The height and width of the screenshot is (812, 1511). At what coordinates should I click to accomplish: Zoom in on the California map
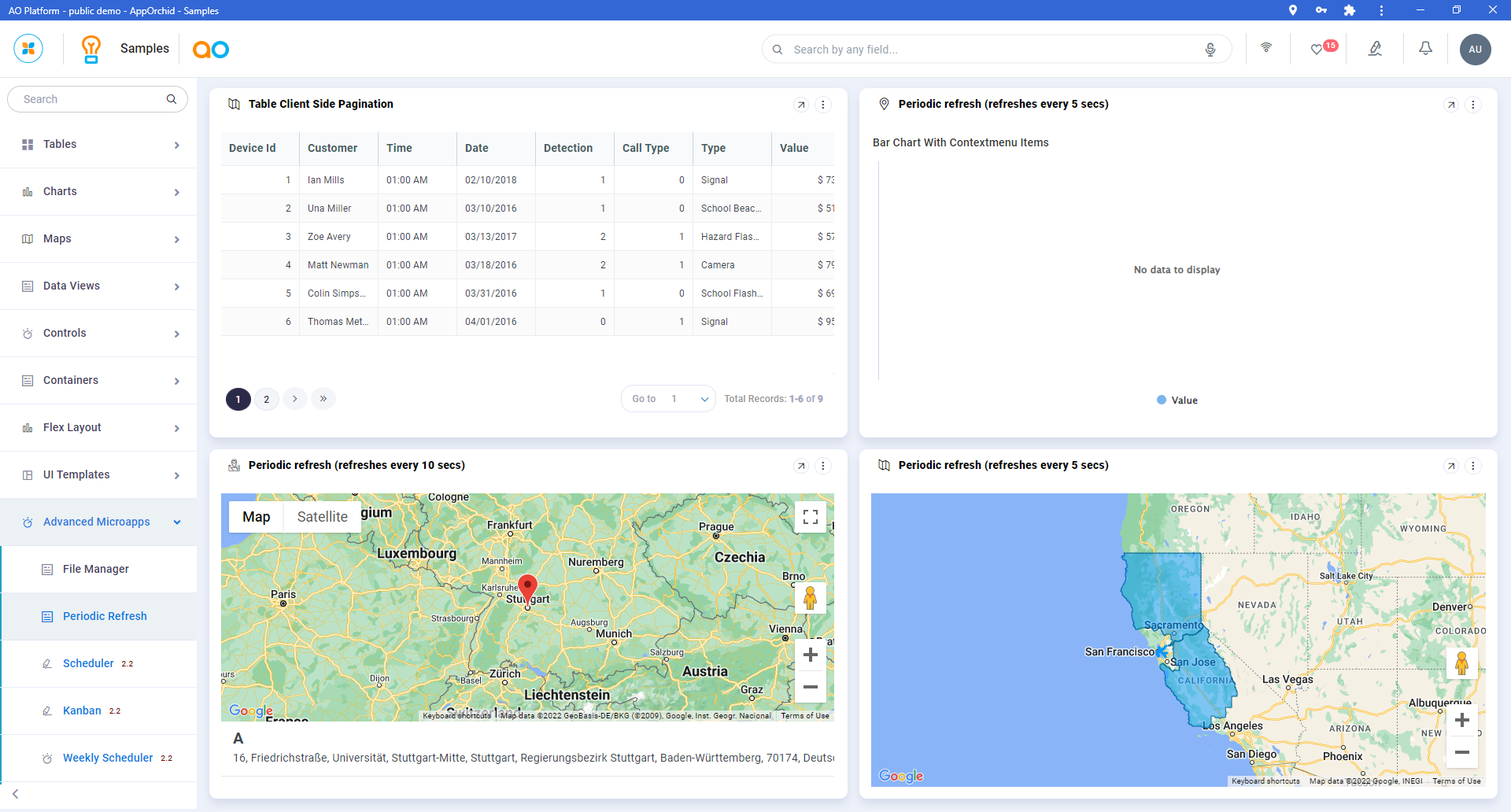(1461, 720)
